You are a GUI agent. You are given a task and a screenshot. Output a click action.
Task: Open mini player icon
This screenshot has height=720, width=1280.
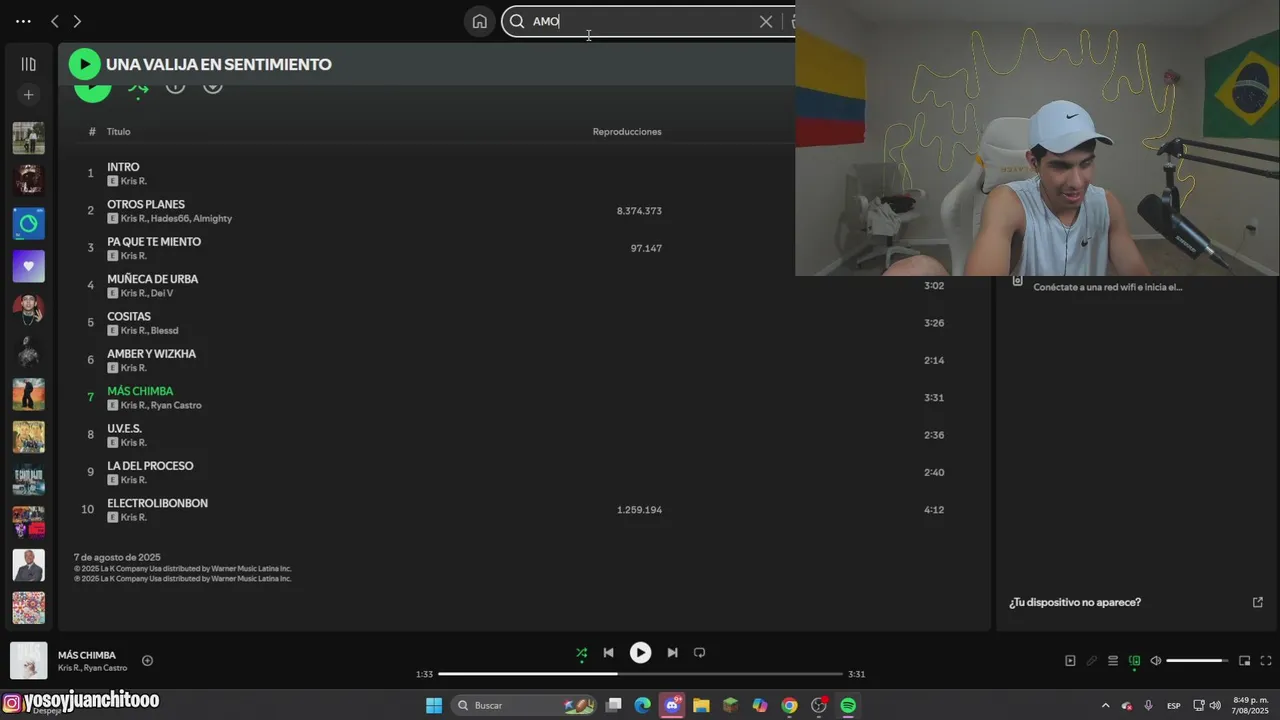tap(1245, 661)
